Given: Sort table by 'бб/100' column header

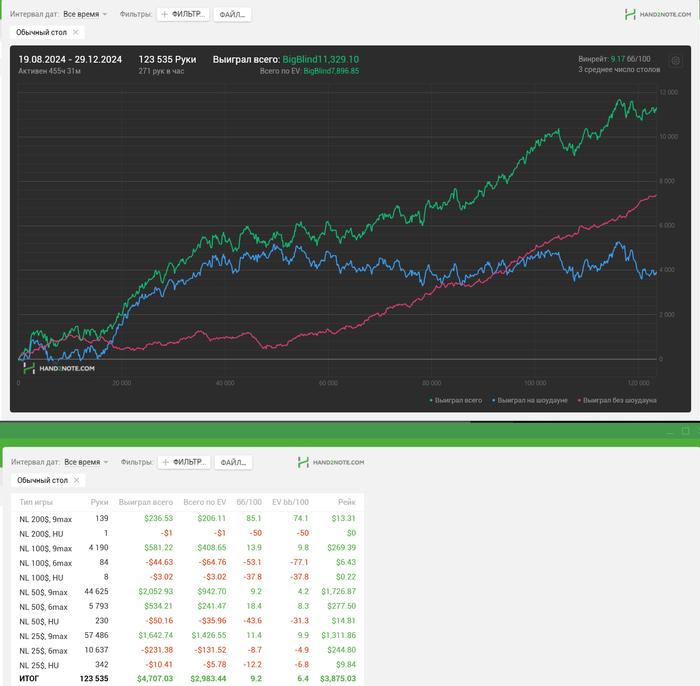Looking at the screenshot, I should click(x=249, y=502).
